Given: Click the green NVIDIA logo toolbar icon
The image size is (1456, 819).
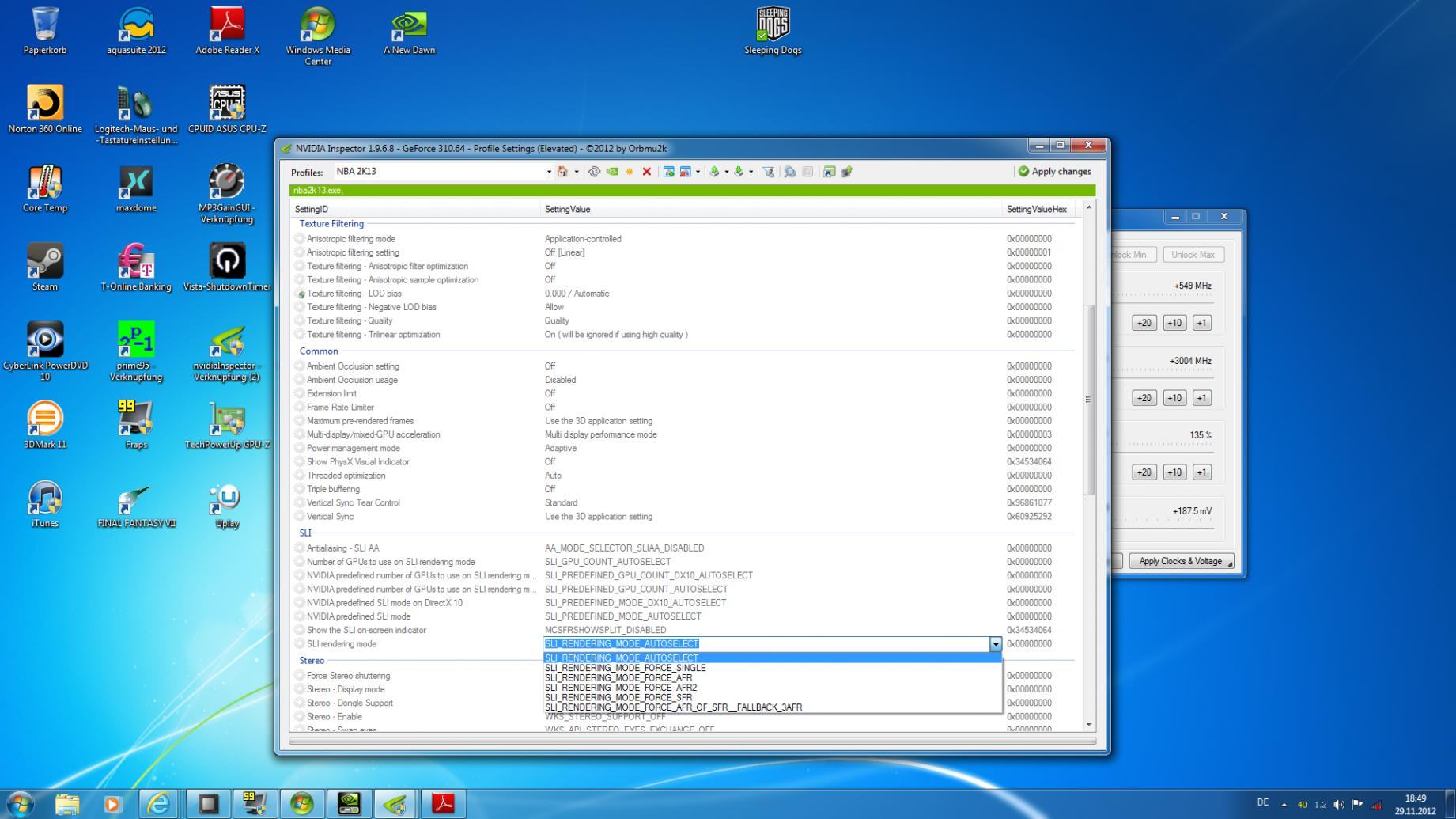Looking at the screenshot, I should tap(612, 172).
